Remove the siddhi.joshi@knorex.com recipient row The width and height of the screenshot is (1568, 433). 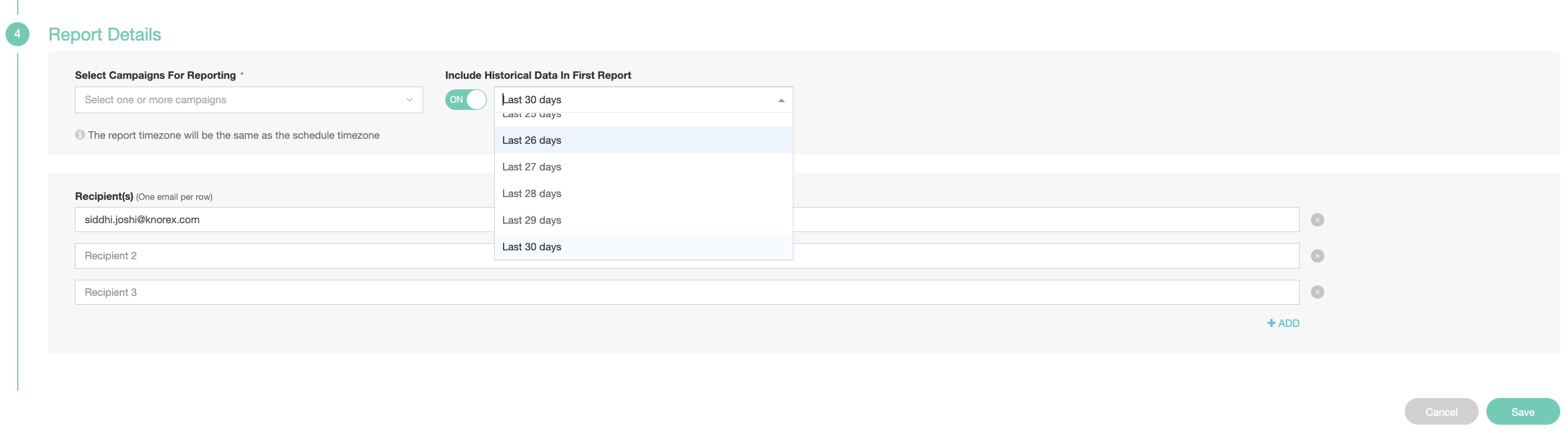[1316, 219]
